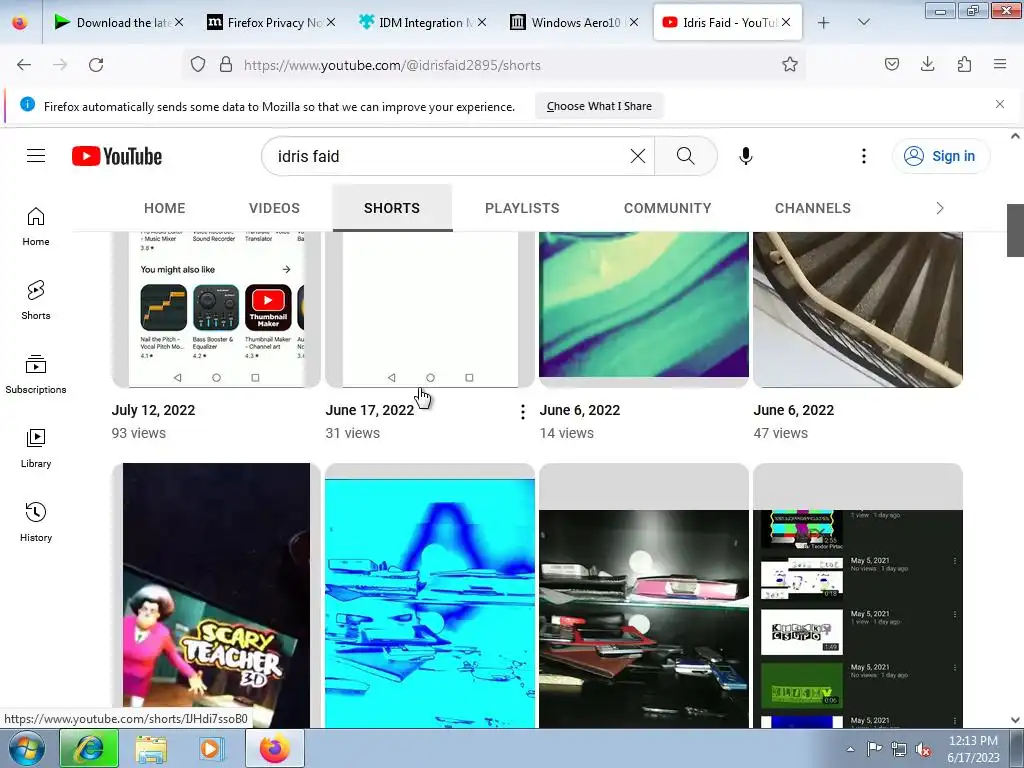Click the scrollbar down arrow
1024x768 pixels.
[x=1015, y=720]
